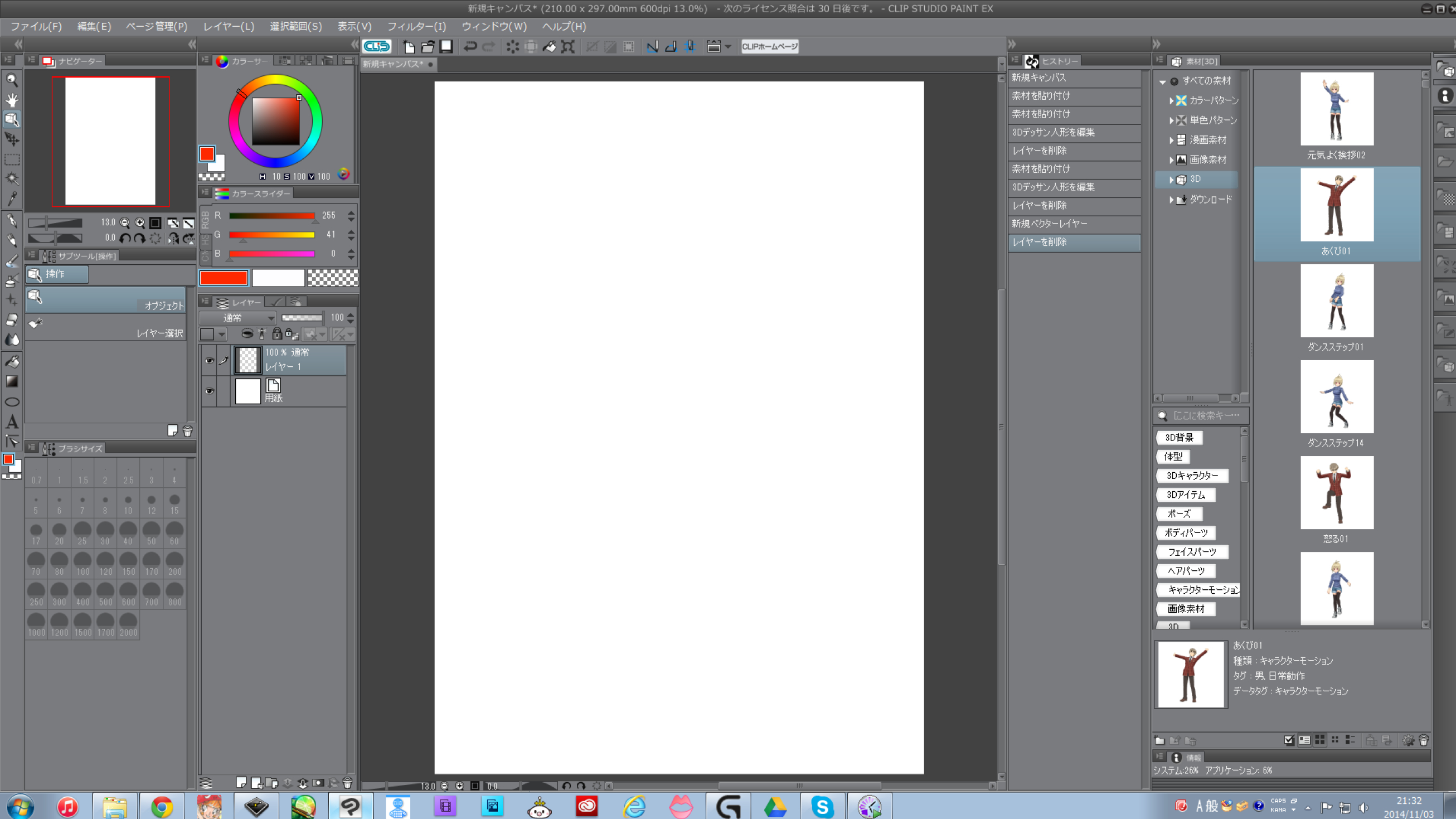Open the レイヤー(L) menu
The height and width of the screenshot is (819, 1456).
click(229, 27)
